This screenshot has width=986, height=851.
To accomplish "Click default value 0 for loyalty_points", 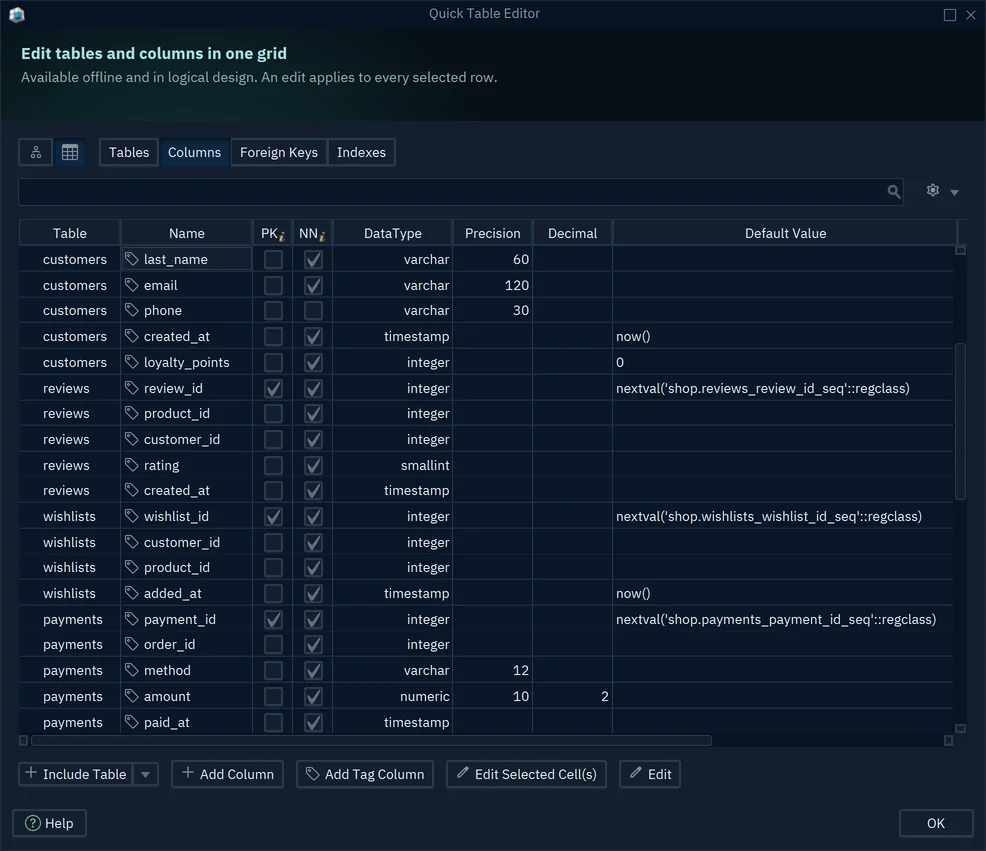I will tap(784, 362).
